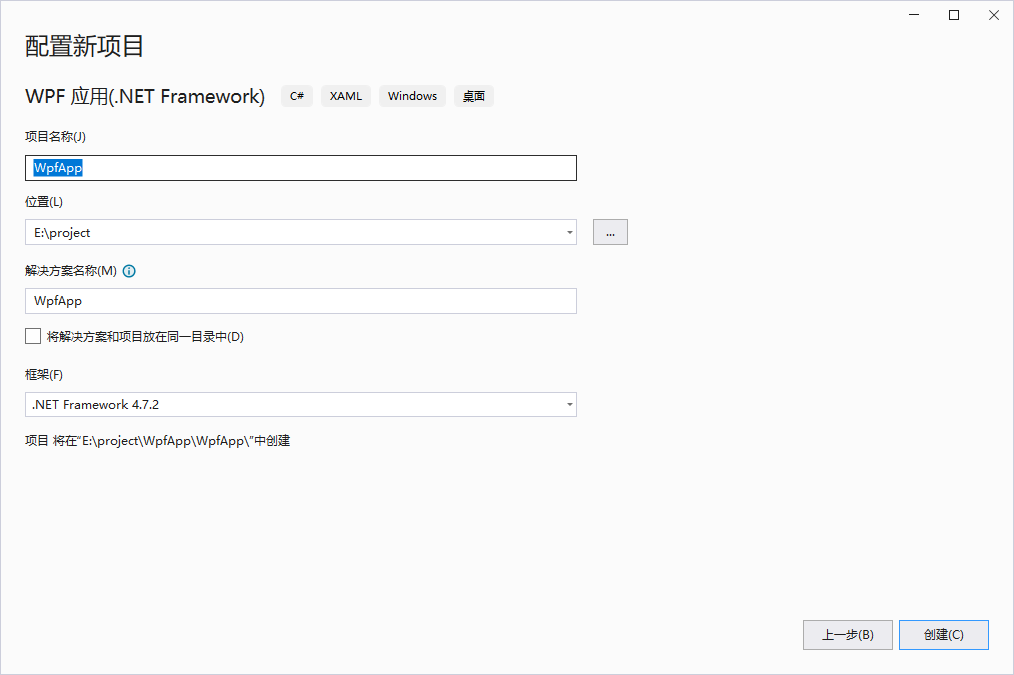Click the 位置(L) label
Viewport: 1014px width, 675px height.
44,202
